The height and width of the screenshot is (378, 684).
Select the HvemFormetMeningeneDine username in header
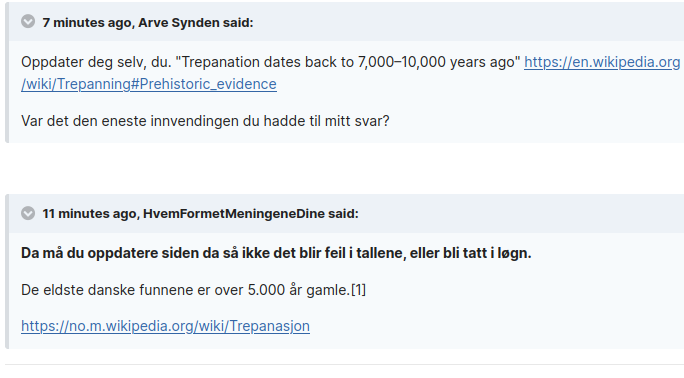pos(234,214)
